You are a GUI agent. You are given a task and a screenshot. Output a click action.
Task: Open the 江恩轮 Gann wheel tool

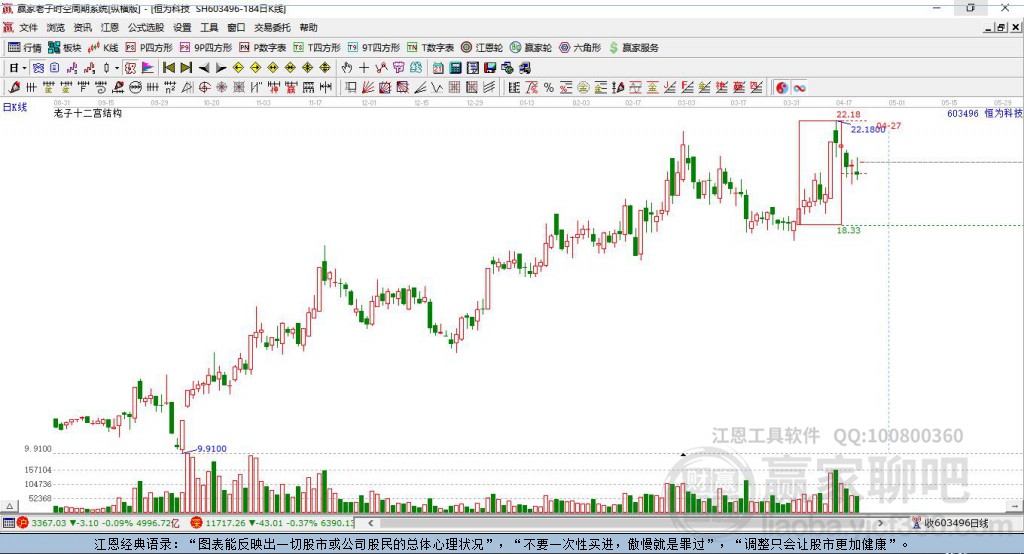(482, 48)
